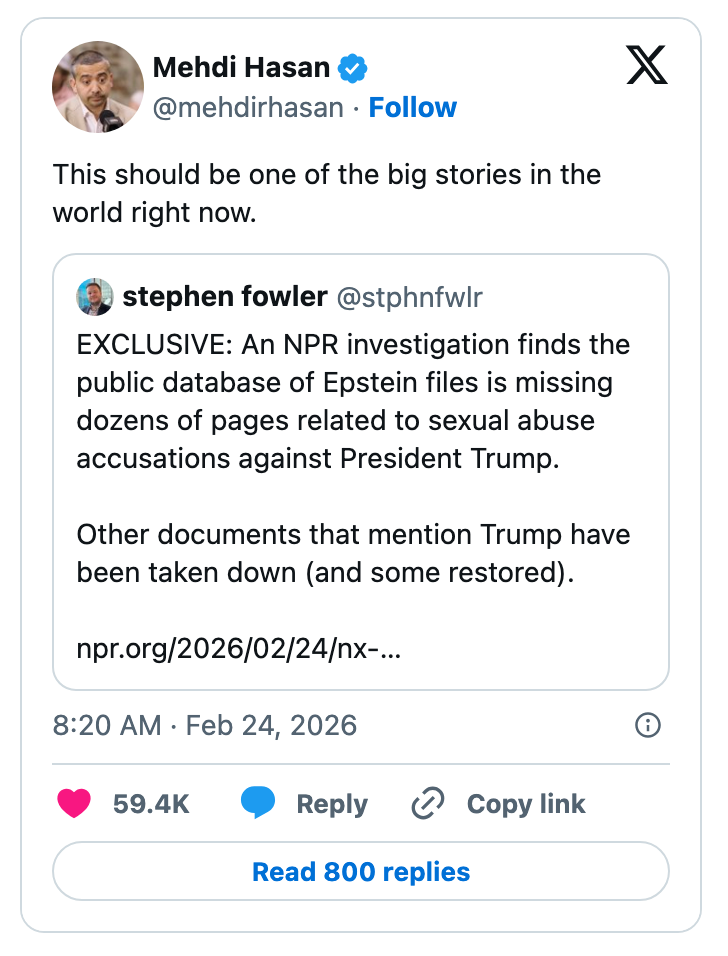
Task: Click the 59.4K likes count
Action: pos(151,804)
